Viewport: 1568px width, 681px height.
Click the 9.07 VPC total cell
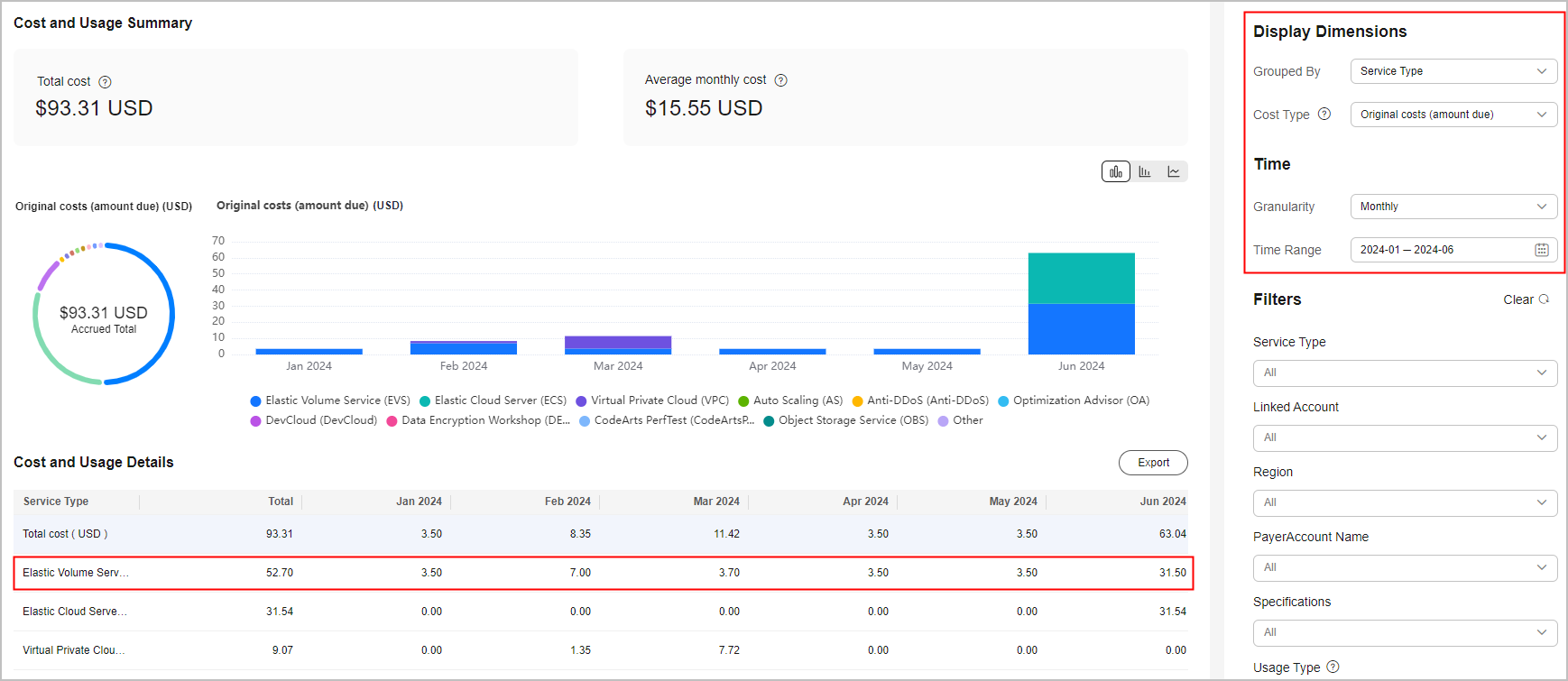point(282,650)
